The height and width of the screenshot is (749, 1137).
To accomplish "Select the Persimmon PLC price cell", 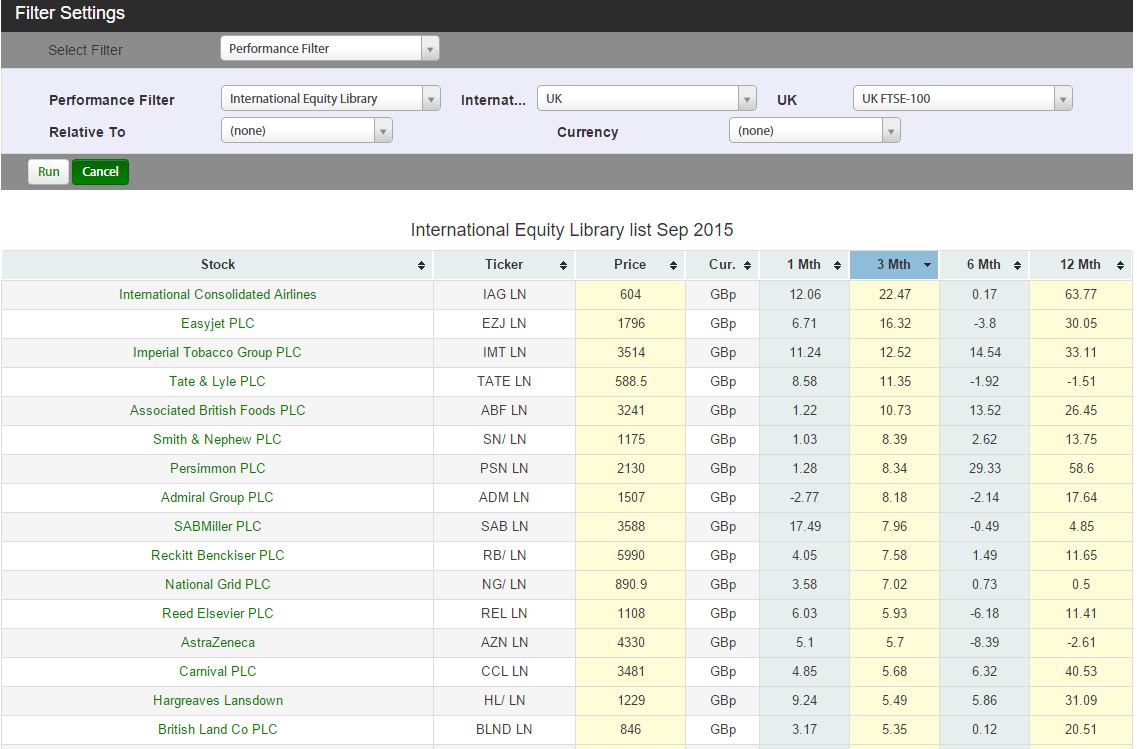I will click(x=630, y=469).
